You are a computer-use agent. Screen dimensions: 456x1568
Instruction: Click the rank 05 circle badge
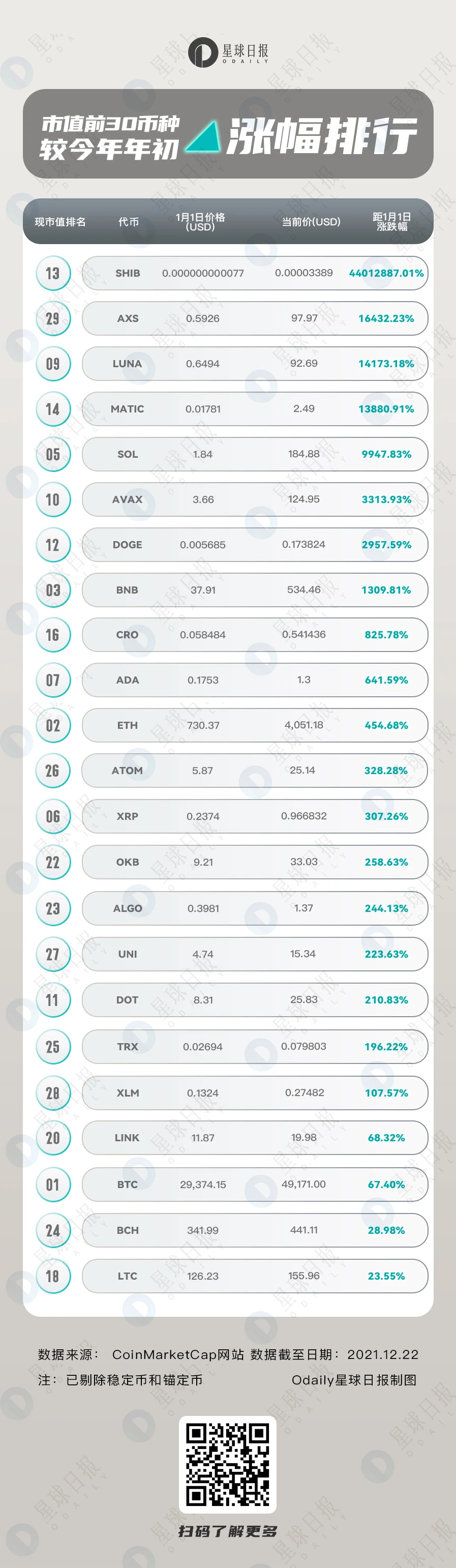[53, 454]
